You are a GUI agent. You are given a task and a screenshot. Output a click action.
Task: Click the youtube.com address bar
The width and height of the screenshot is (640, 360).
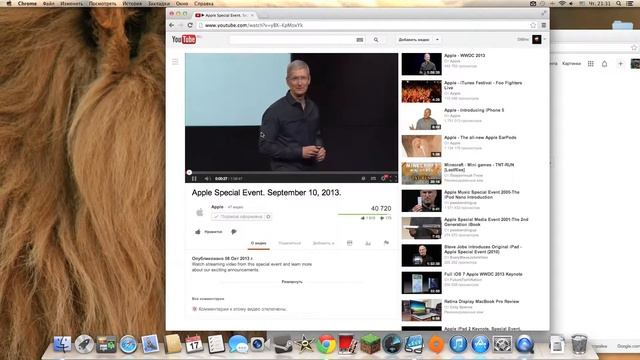coord(363,25)
